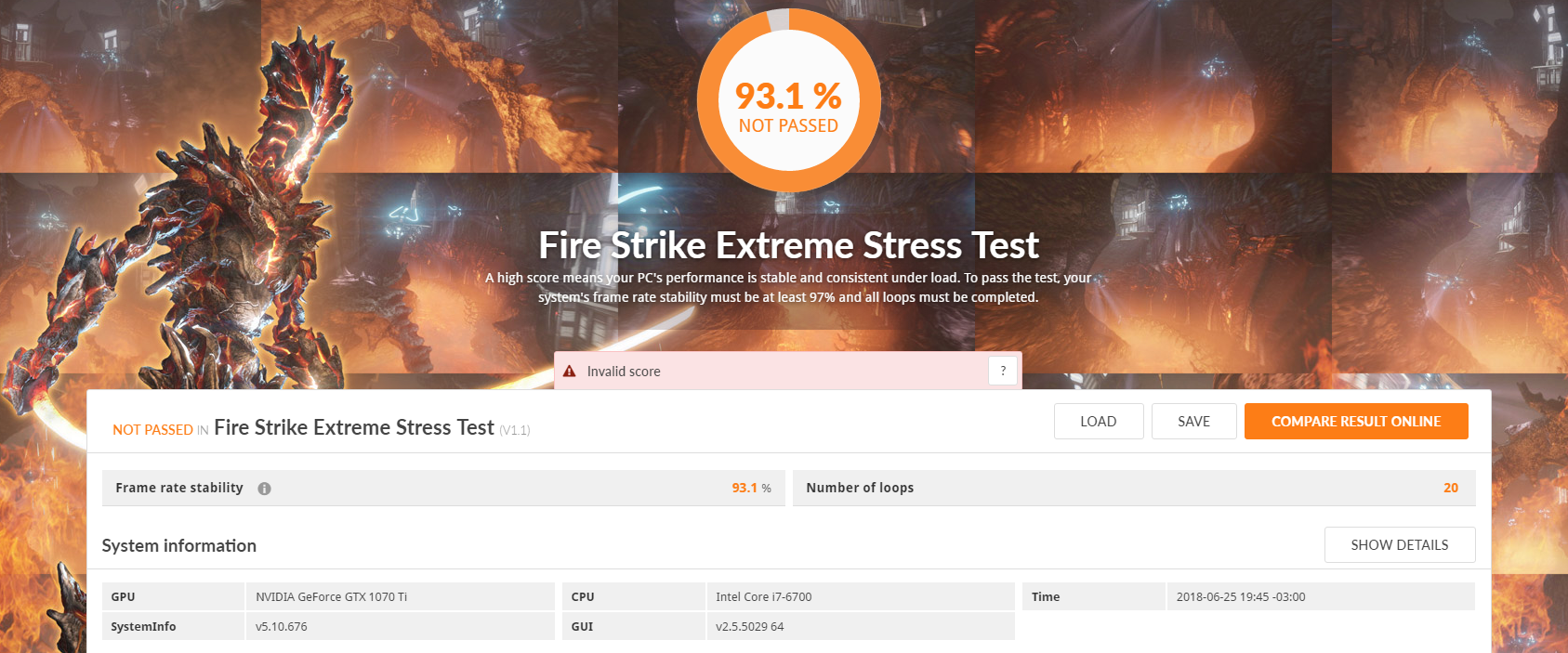
Task: Click the GPU label cell
Action: (173, 596)
